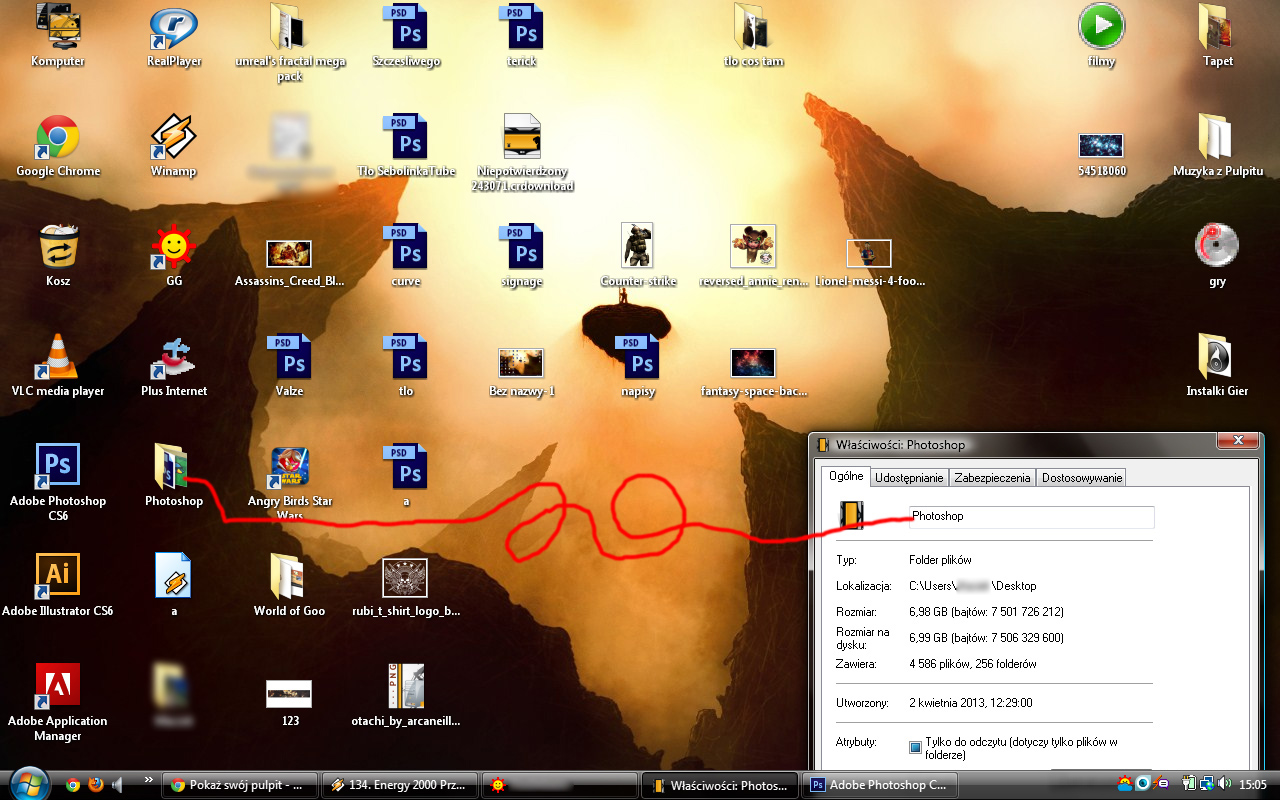Toggle the Tylko do odczytu checkbox
The image size is (1280, 800).
(915, 747)
